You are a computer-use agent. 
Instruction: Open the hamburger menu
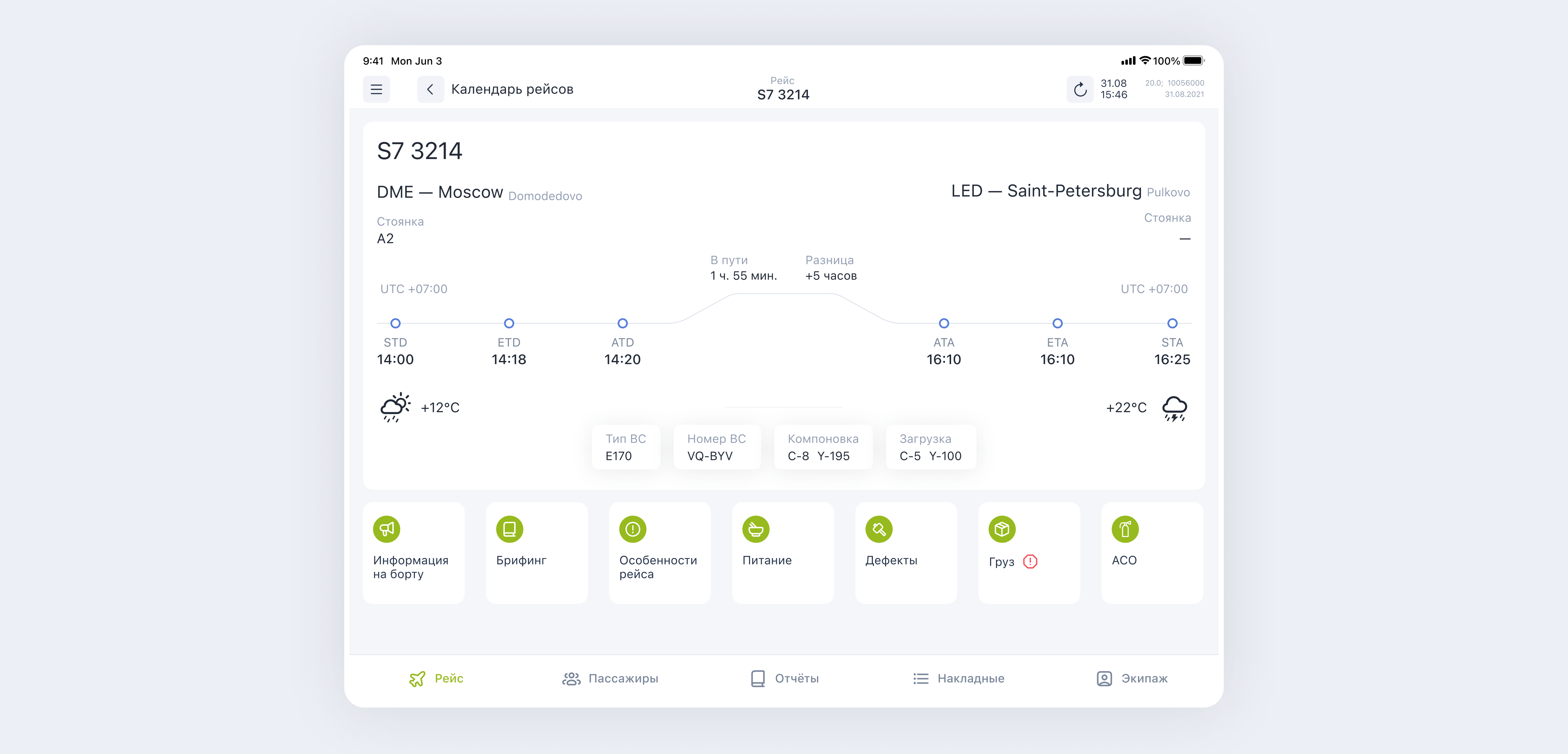coord(376,90)
